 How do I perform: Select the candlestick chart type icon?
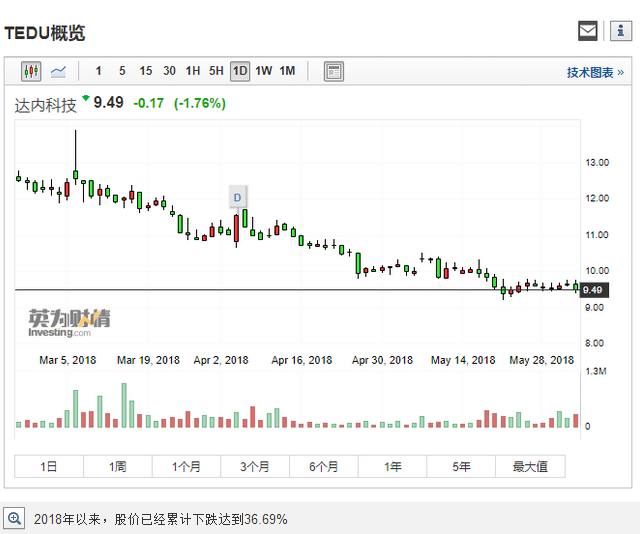pyautogui.click(x=31, y=71)
